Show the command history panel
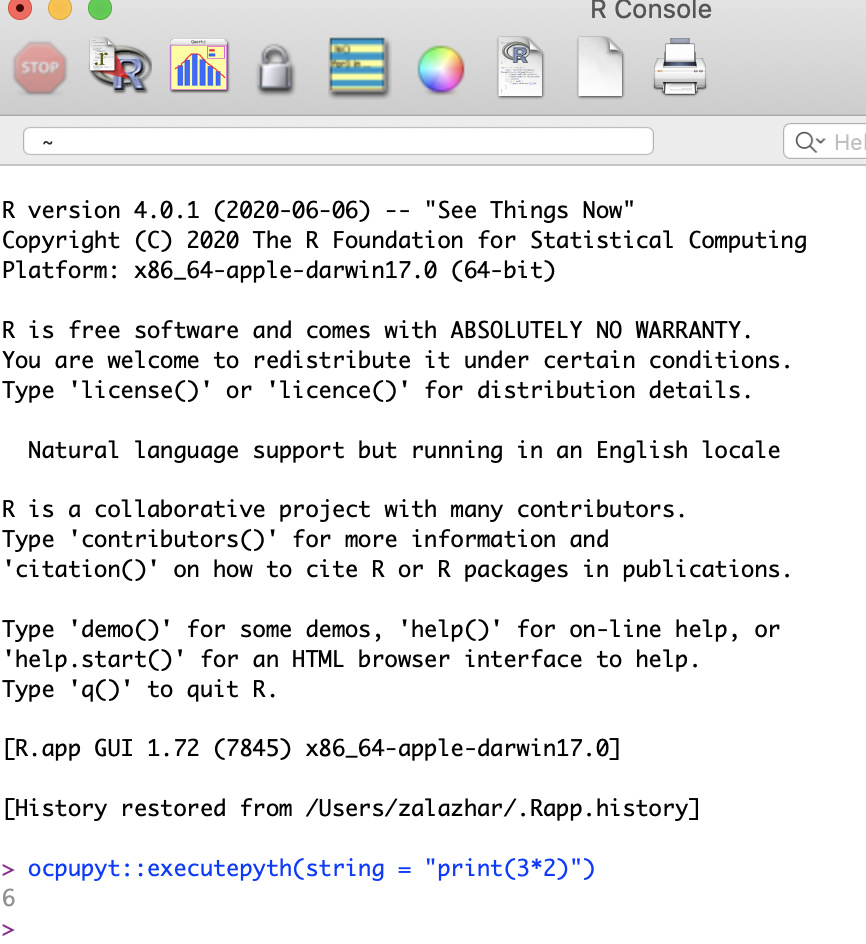Screen dimensions: 866x944 tap(358, 66)
